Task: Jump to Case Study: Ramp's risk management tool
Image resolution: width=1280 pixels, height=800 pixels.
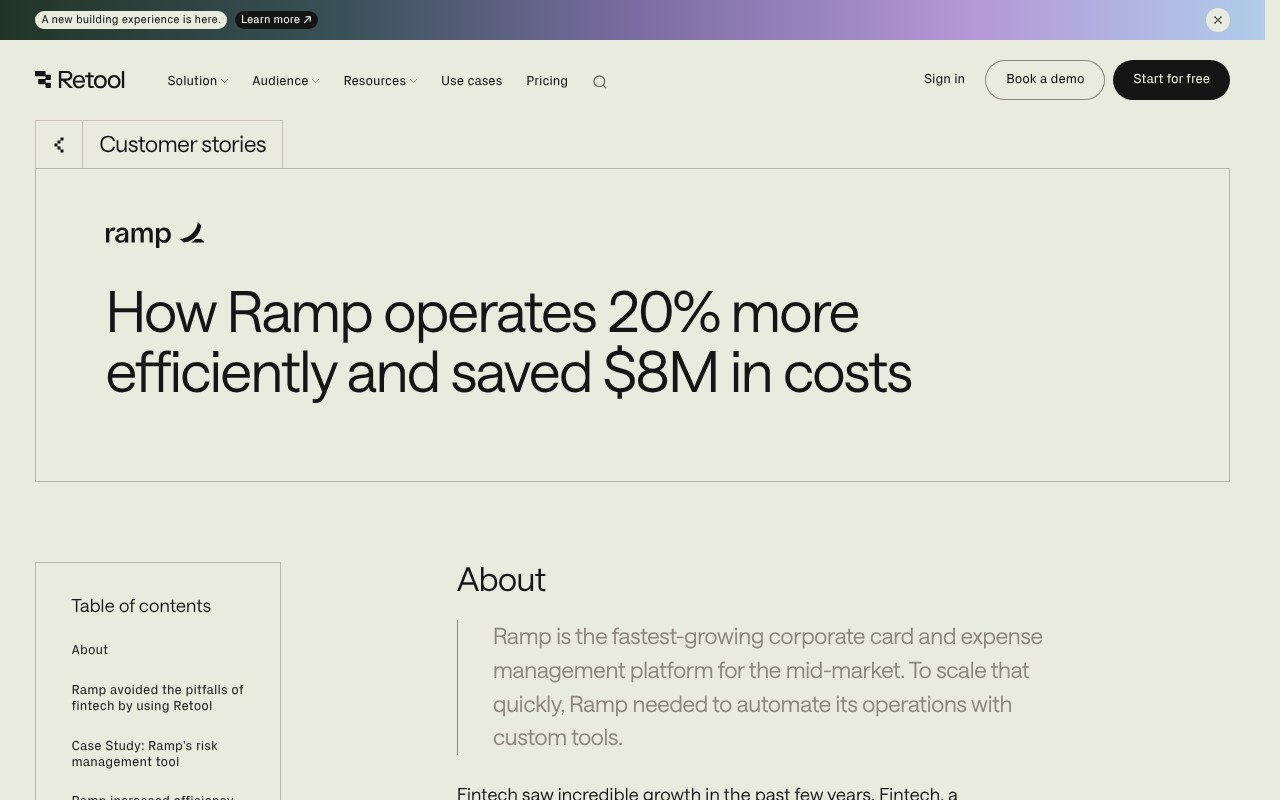Action: (145, 754)
